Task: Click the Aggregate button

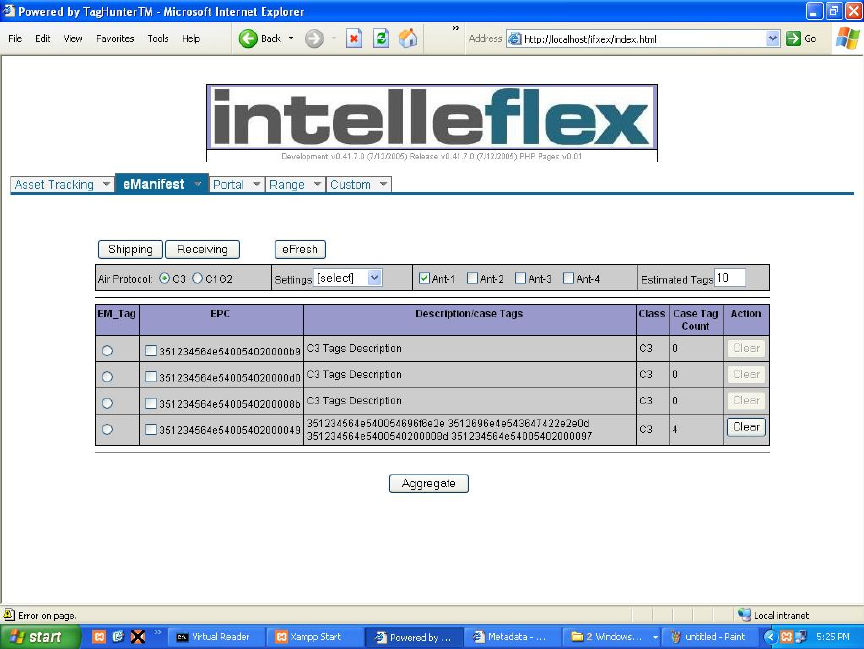Action: [x=429, y=483]
